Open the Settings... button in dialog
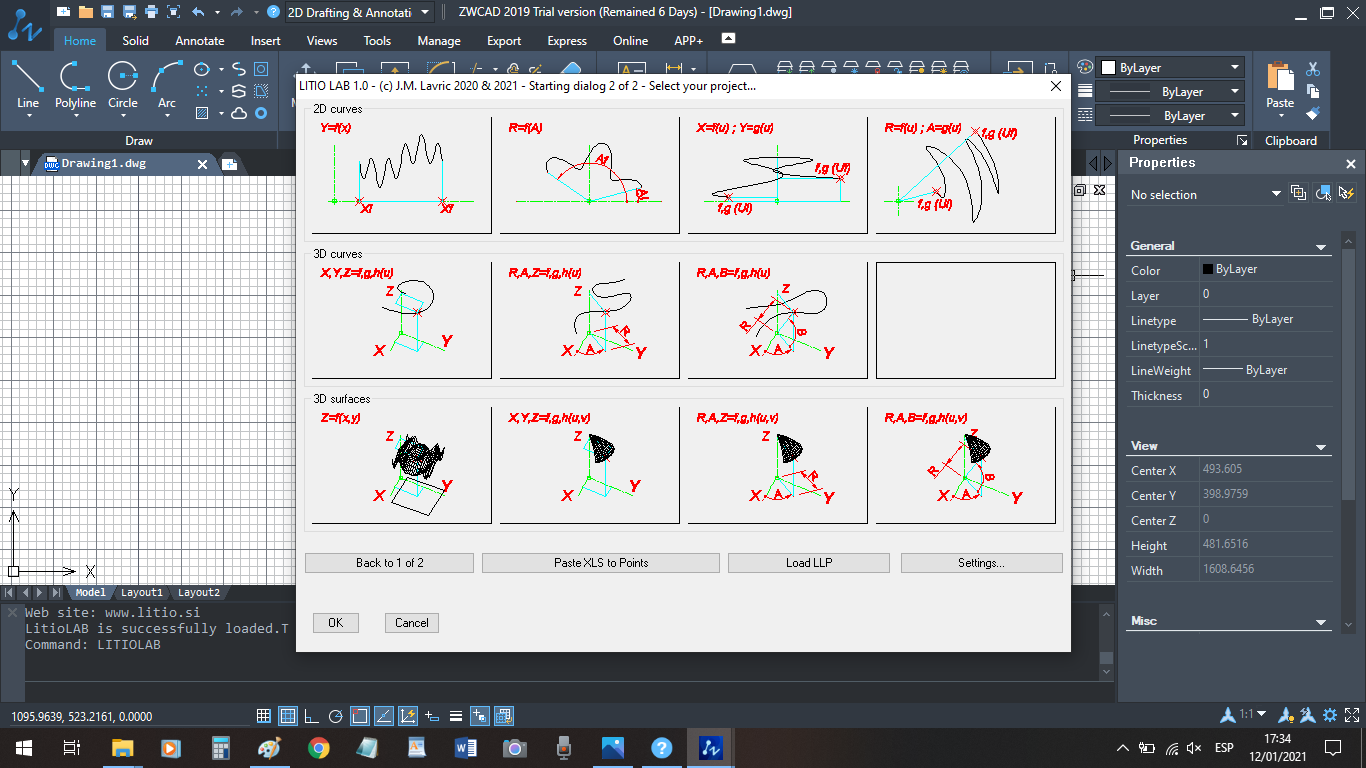1366x768 pixels. (981, 563)
